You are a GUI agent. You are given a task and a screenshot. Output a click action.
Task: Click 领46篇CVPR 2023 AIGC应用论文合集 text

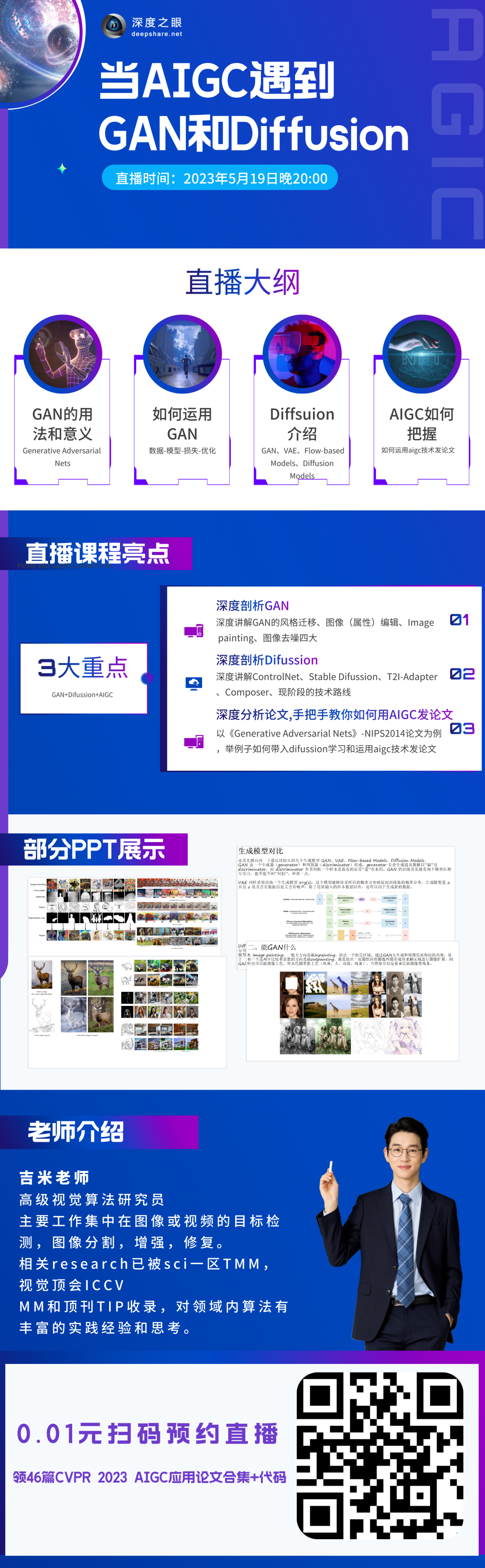[x=149, y=1477]
